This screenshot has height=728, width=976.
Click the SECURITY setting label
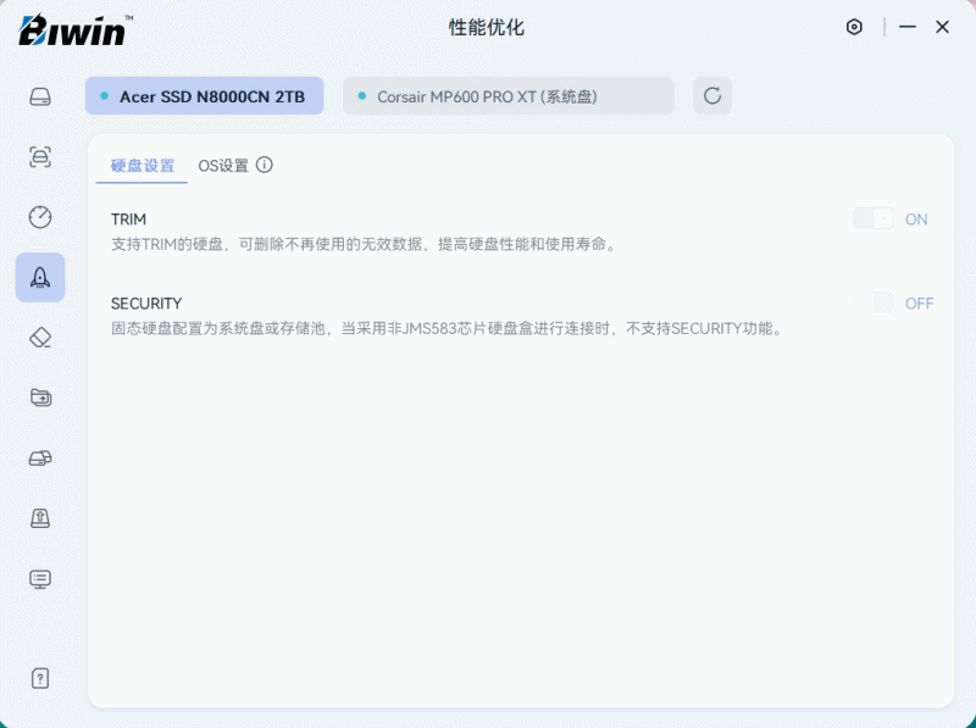(146, 304)
